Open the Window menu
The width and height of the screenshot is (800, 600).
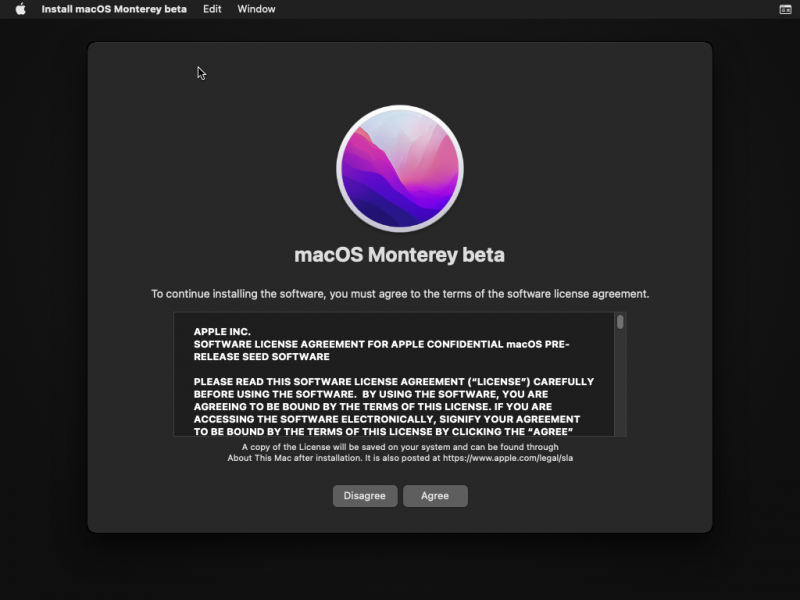tap(256, 9)
